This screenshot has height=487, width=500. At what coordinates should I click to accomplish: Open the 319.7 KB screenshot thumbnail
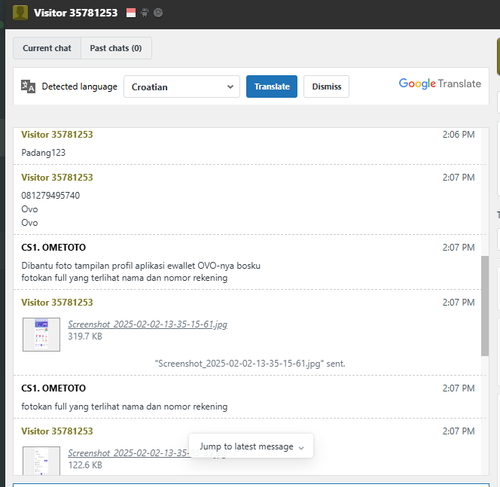point(41,334)
